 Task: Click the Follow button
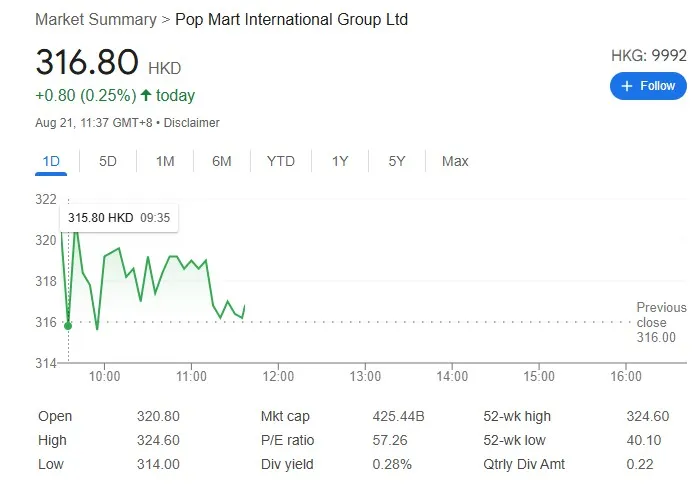click(648, 86)
